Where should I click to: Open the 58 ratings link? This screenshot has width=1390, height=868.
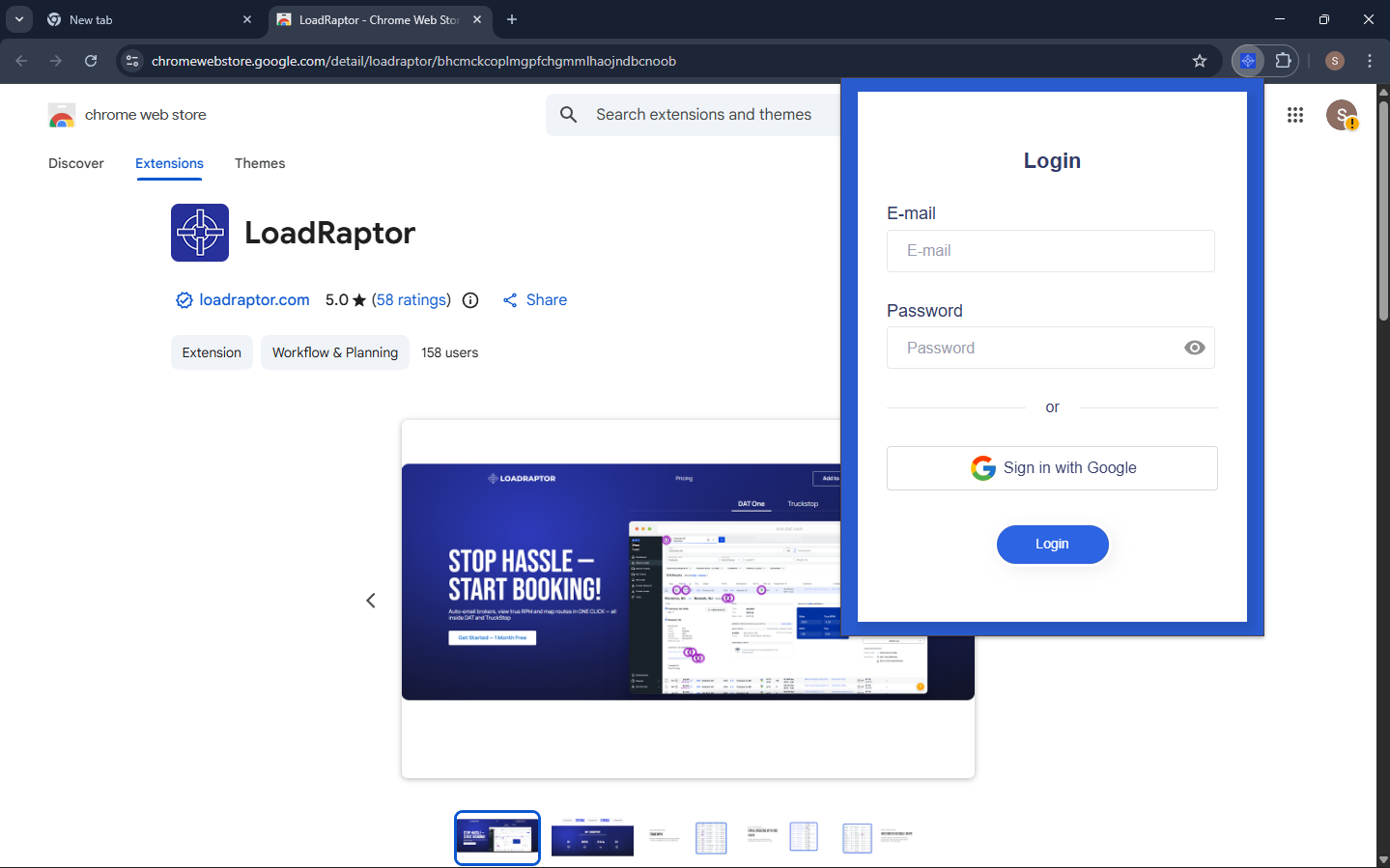411,300
